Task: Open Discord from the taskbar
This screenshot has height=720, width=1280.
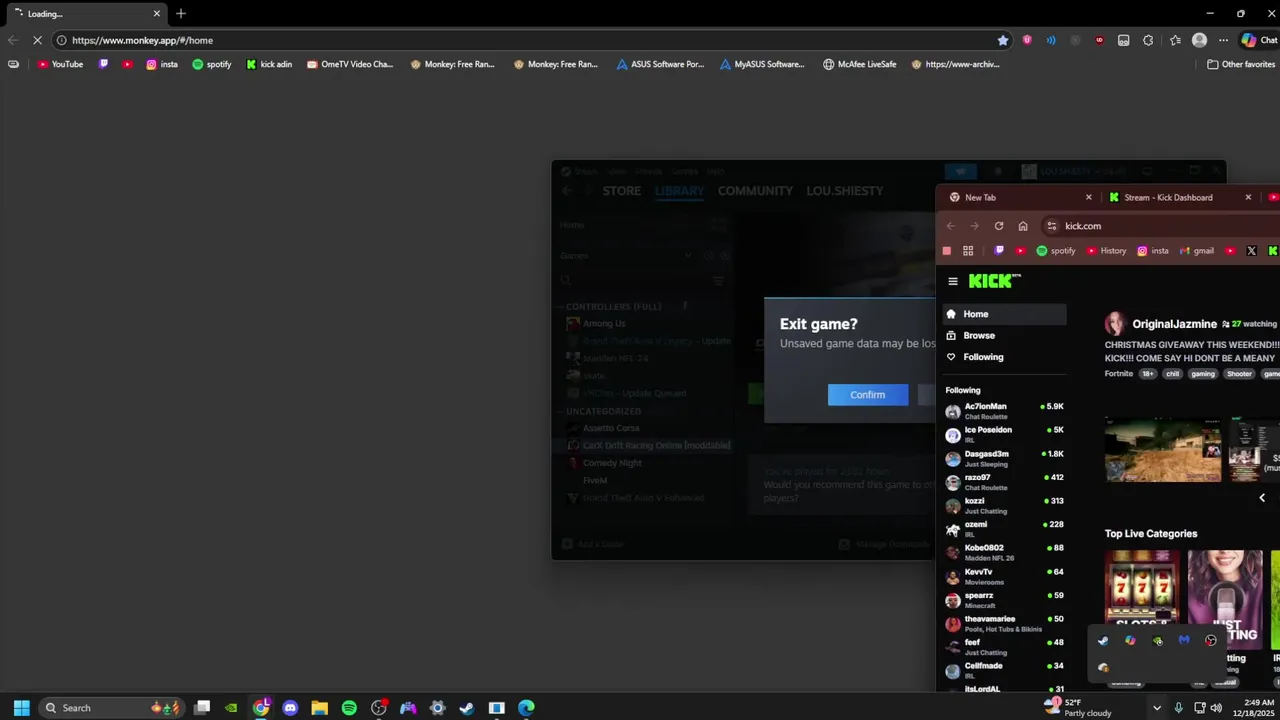Action: 290,708
